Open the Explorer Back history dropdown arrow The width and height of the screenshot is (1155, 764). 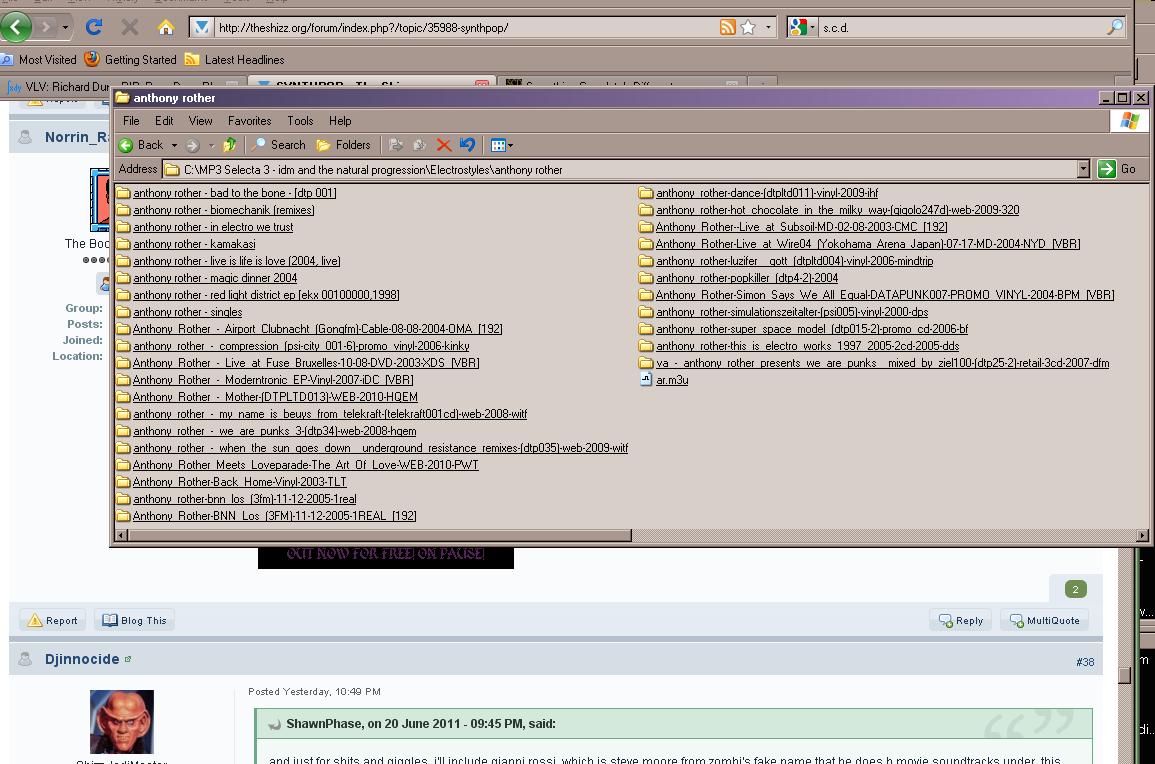[175, 145]
